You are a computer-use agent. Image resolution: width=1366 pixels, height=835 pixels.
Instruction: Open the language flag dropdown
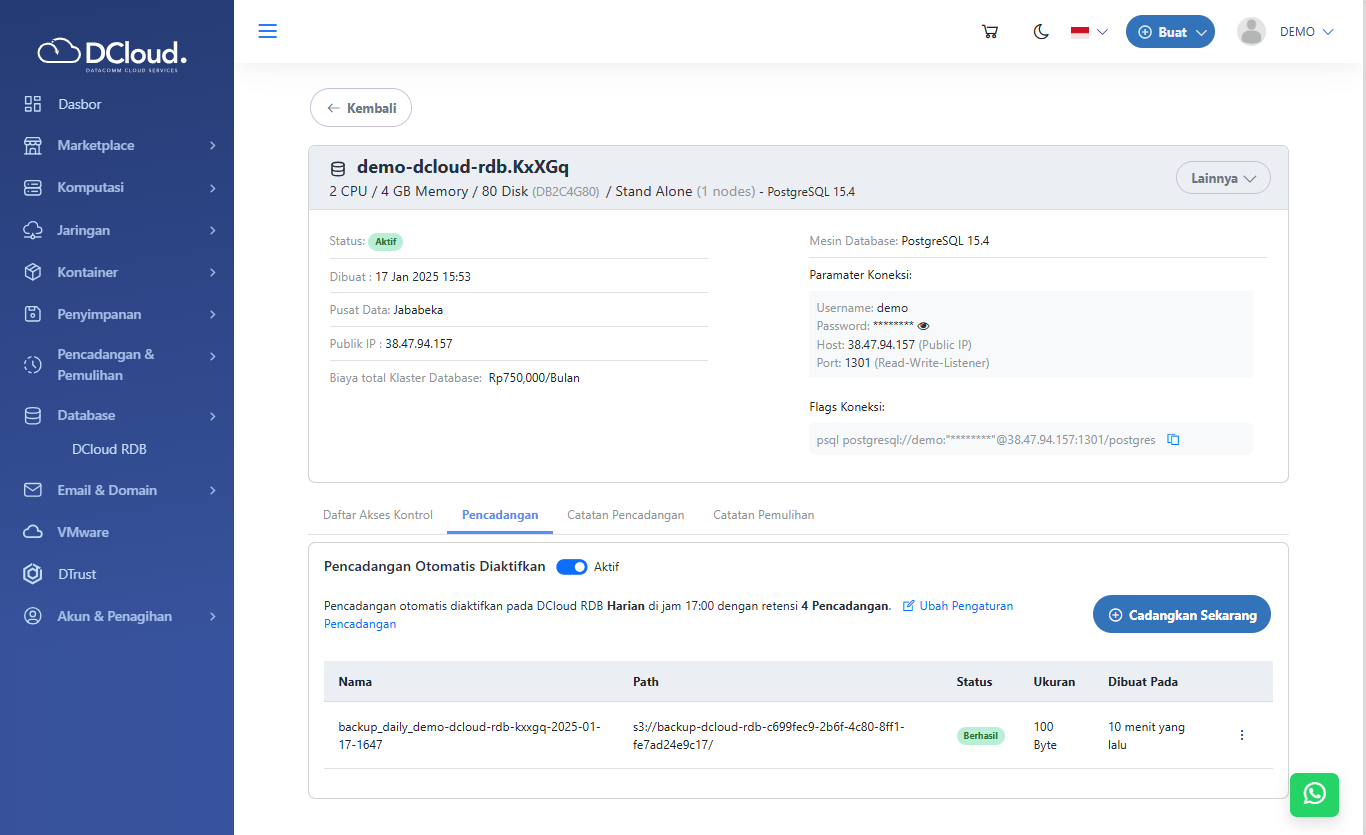[1089, 32]
